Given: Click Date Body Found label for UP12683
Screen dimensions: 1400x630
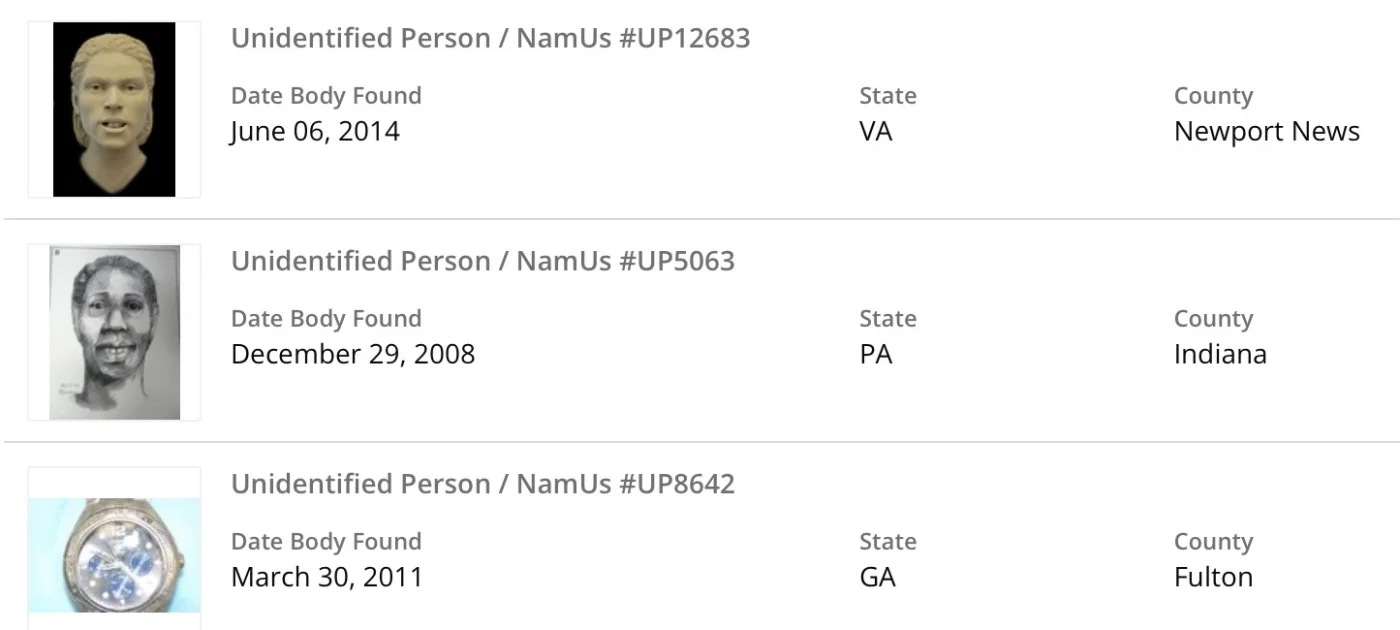Looking at the screenshot, I should coord(326,96).
